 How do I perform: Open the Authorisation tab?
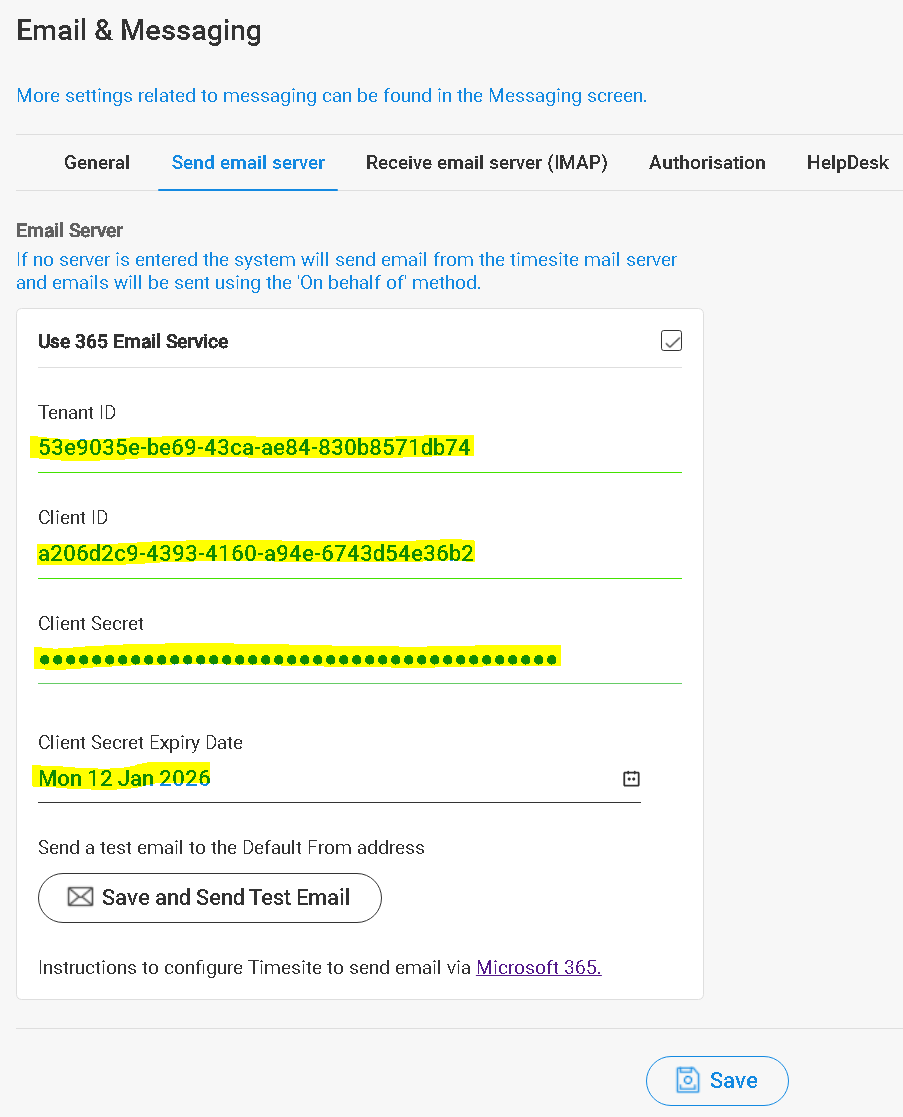coord(707,162)
